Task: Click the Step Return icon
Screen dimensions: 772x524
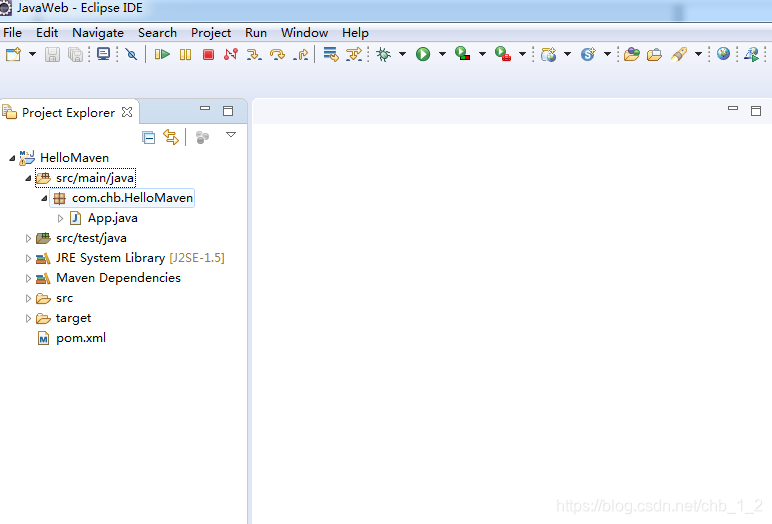Action: click(x=301, y=54)
